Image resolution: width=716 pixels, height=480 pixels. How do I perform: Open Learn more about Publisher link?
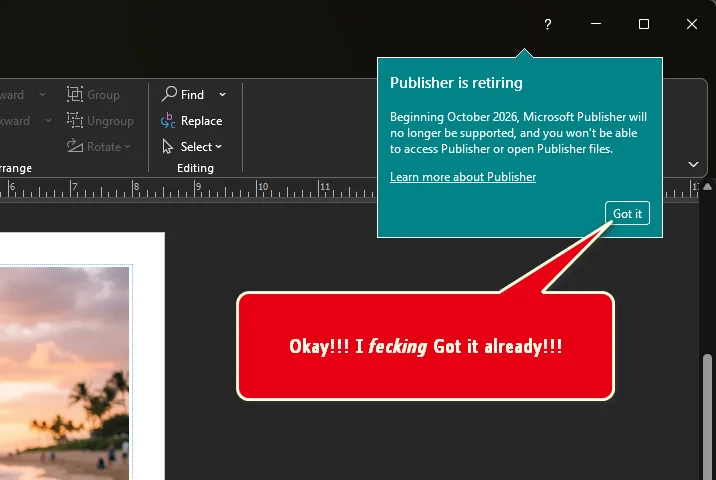463,177
